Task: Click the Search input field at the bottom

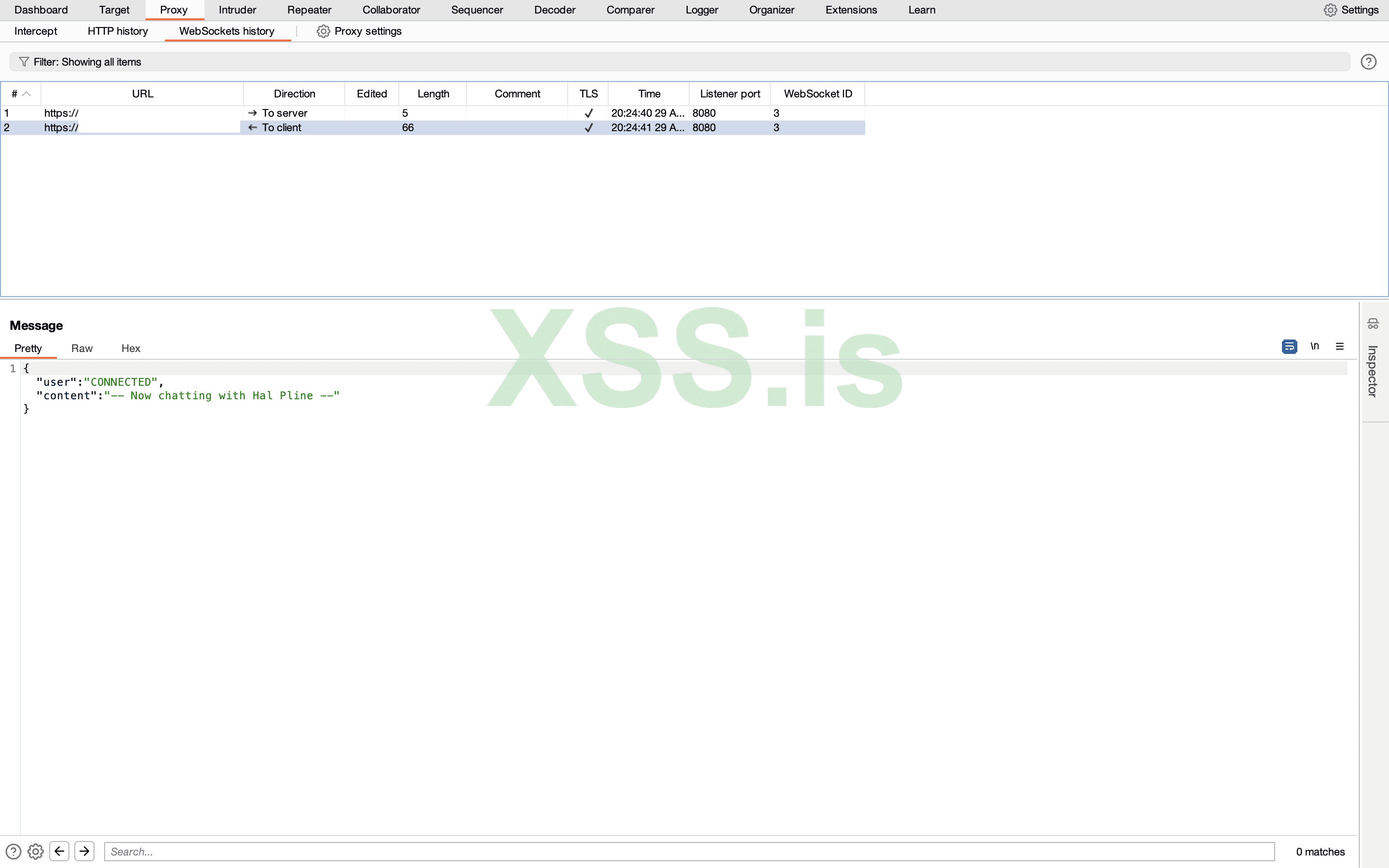Action: [x=402, y=851]
